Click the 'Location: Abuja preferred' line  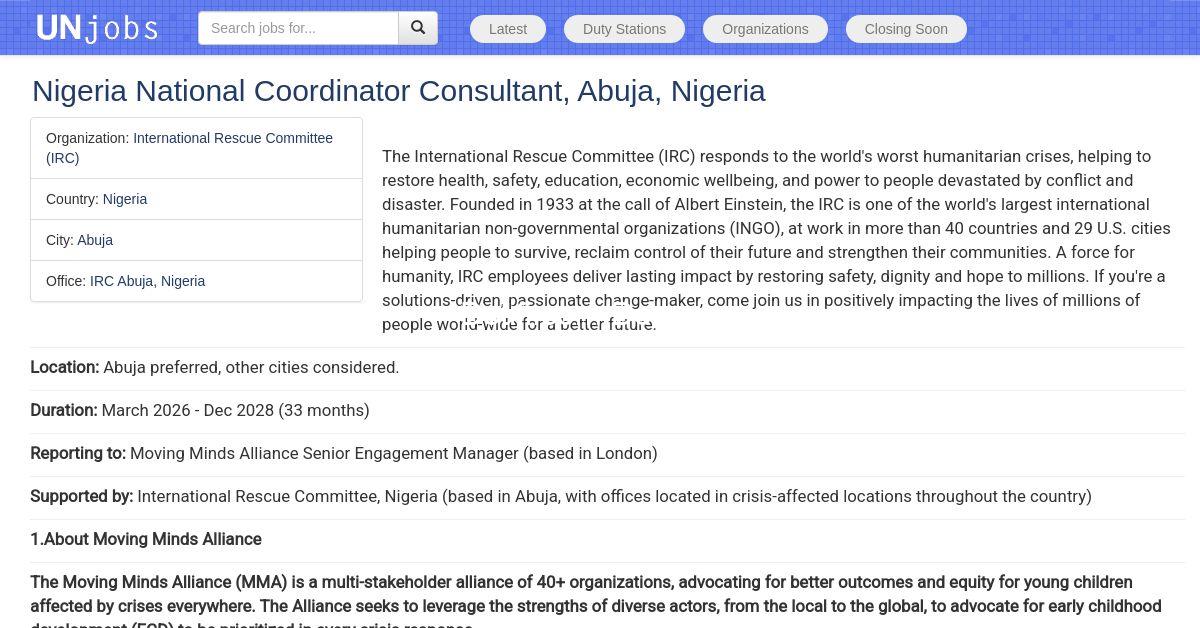click(215, 367)
